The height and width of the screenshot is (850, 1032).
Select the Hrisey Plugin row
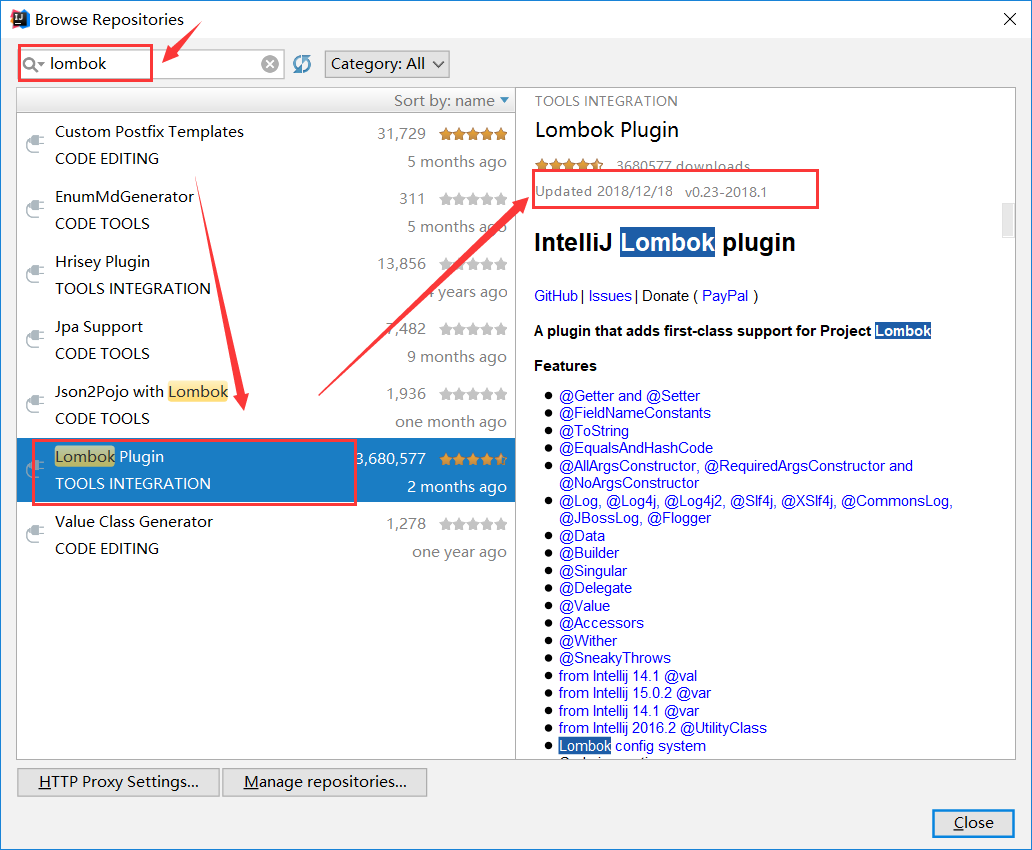pos(266,275)
